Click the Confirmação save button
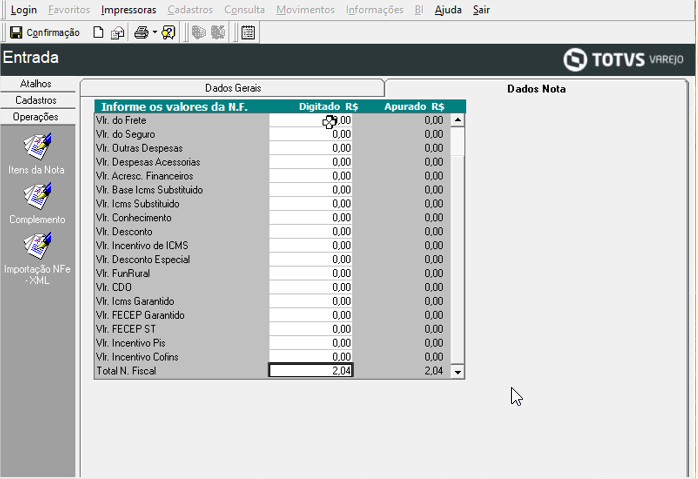Viewport: 698px width, 479px height. coord(45,32)
